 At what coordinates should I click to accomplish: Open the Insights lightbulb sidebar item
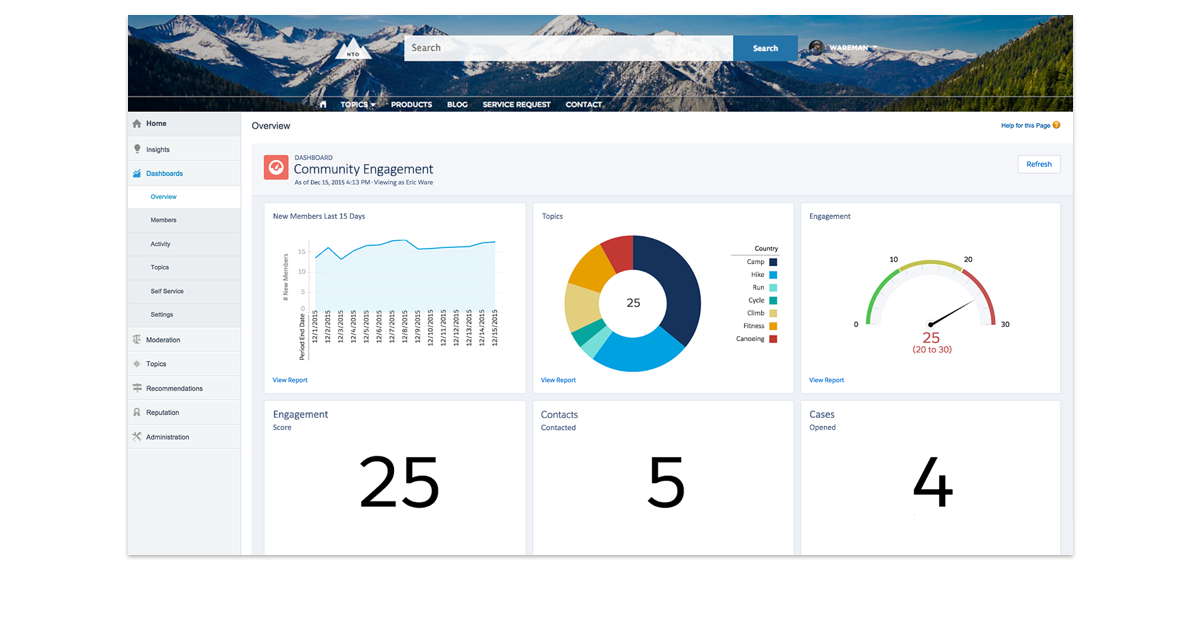pyautogui.click(x=157, y=149)
